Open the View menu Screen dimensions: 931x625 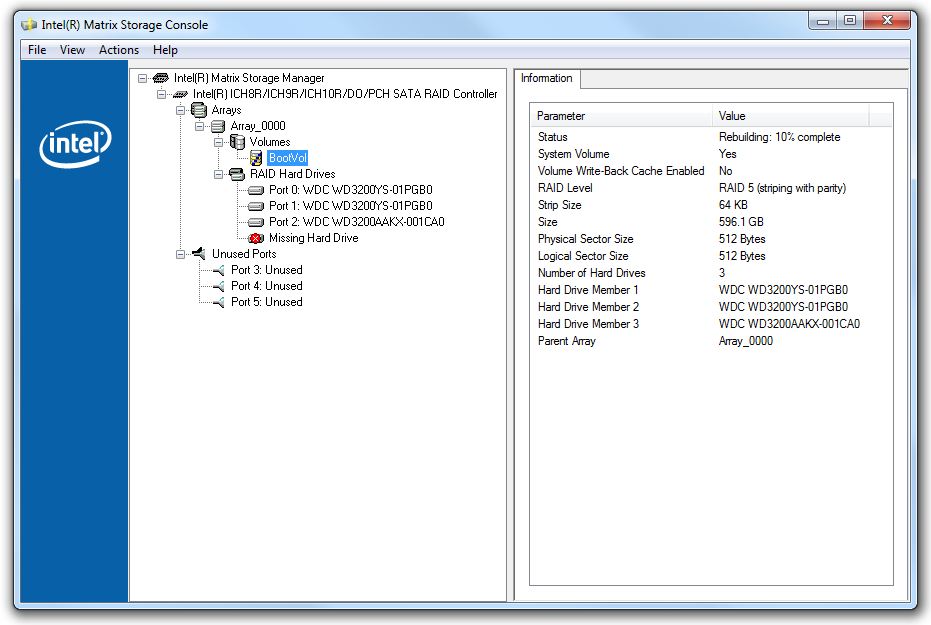tap(72, 50)
